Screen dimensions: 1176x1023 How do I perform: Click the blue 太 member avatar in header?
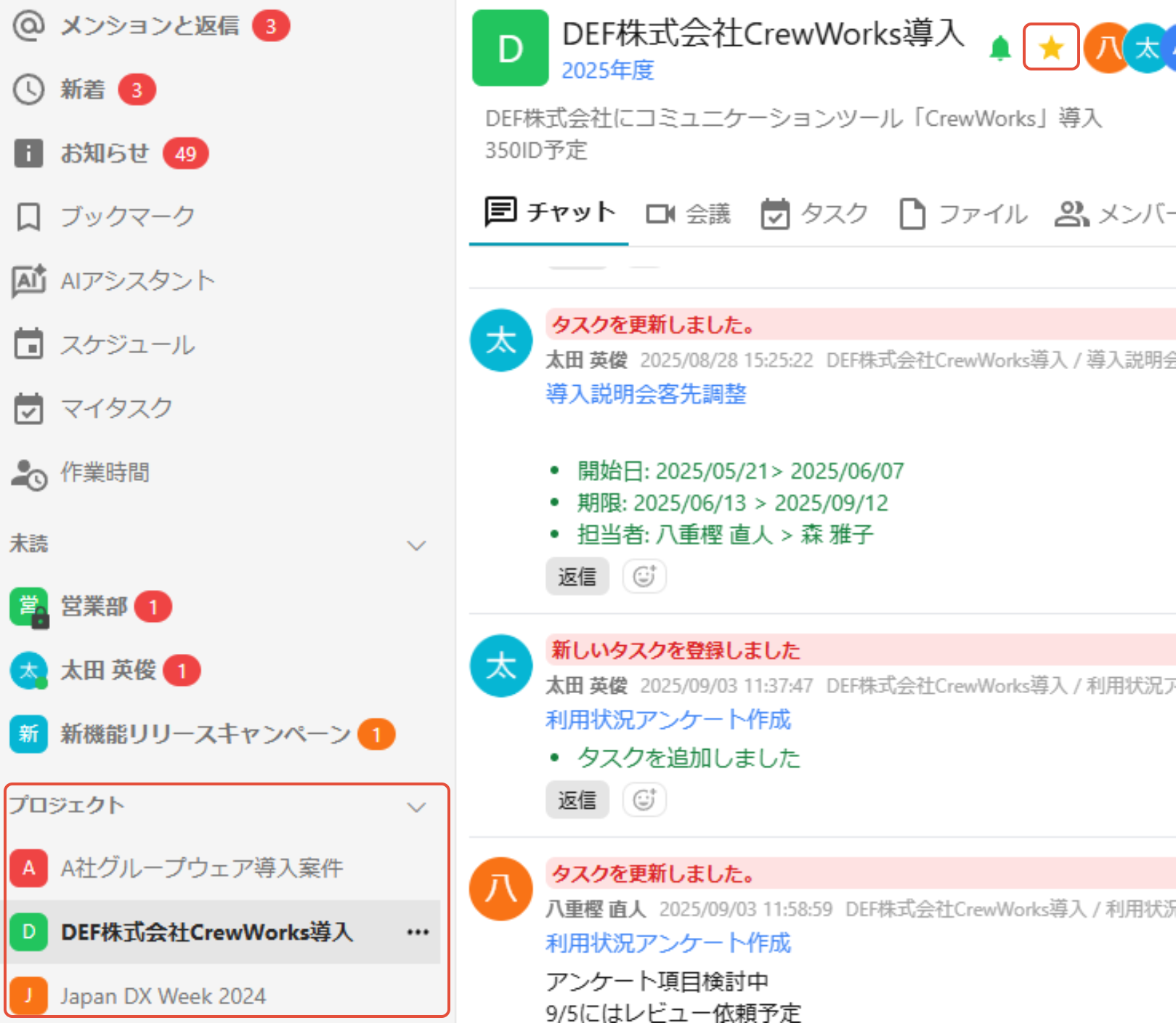coord(1146,48)
